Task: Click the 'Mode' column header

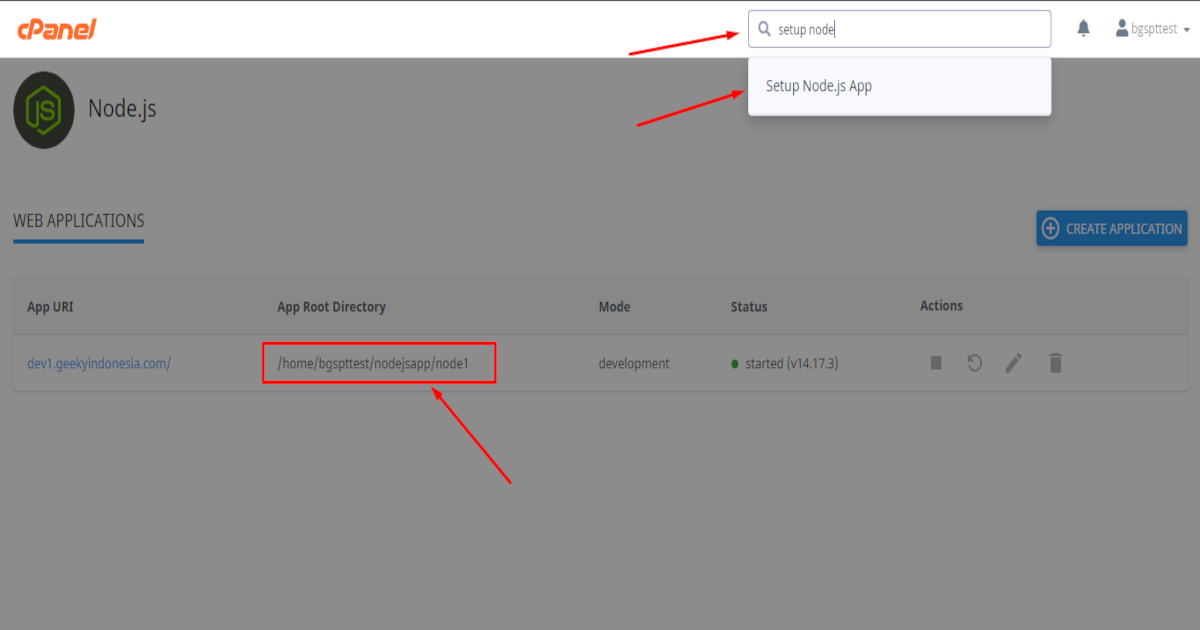Action: point(614,307)
